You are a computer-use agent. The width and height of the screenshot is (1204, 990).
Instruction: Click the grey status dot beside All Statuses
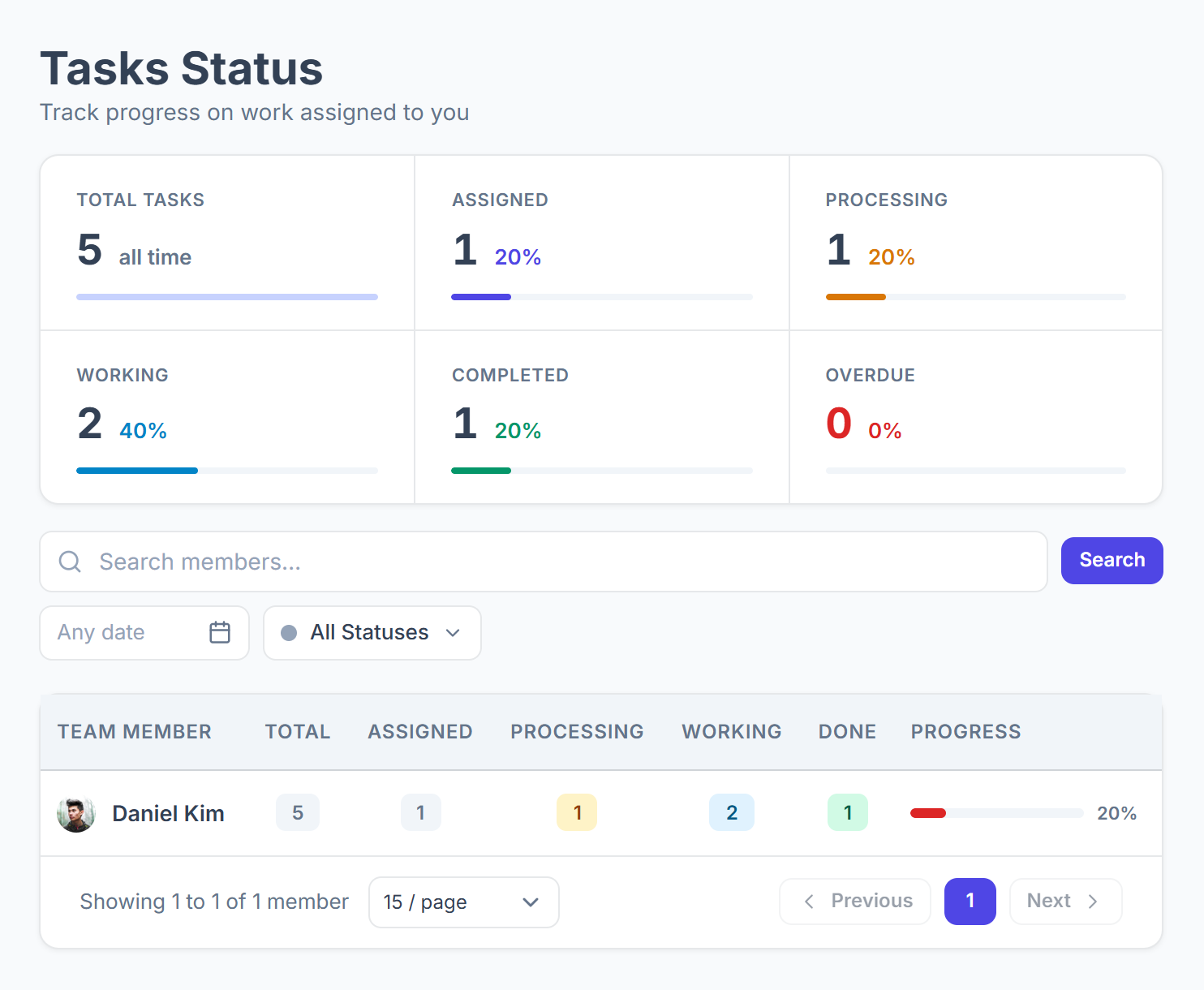(x=288, y=633)
